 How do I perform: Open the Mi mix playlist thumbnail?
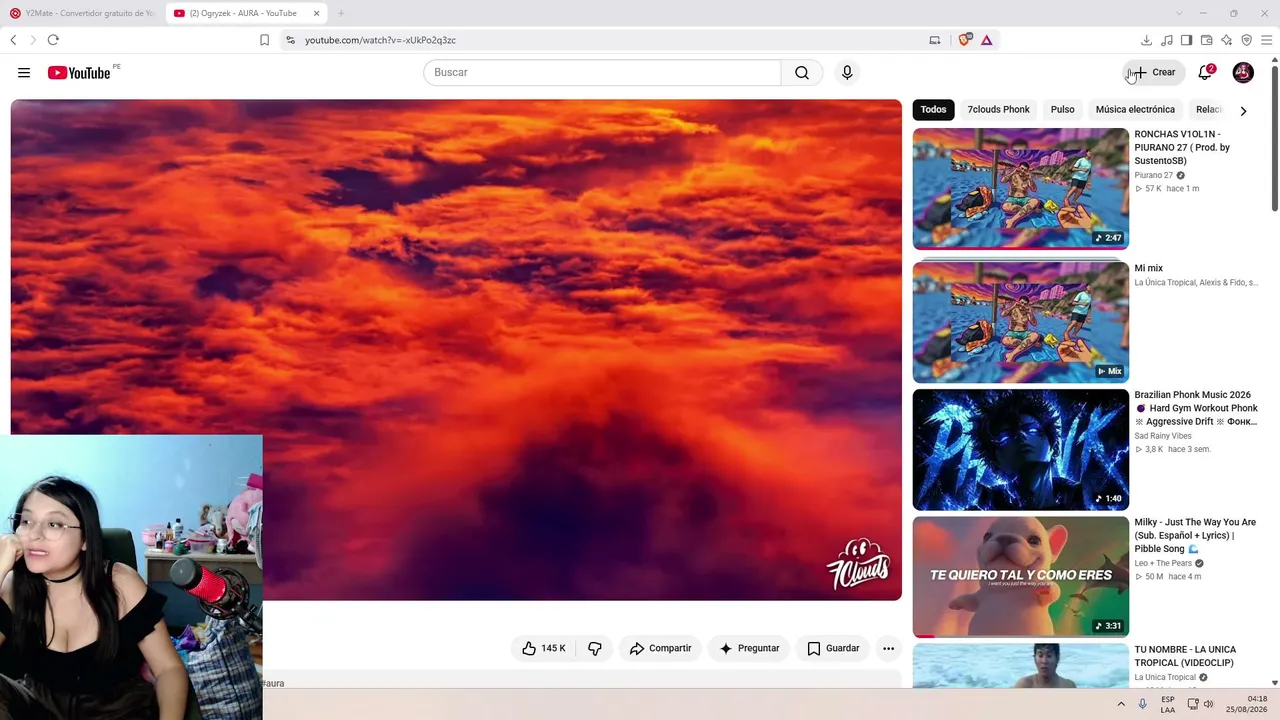click(1020, 322)
